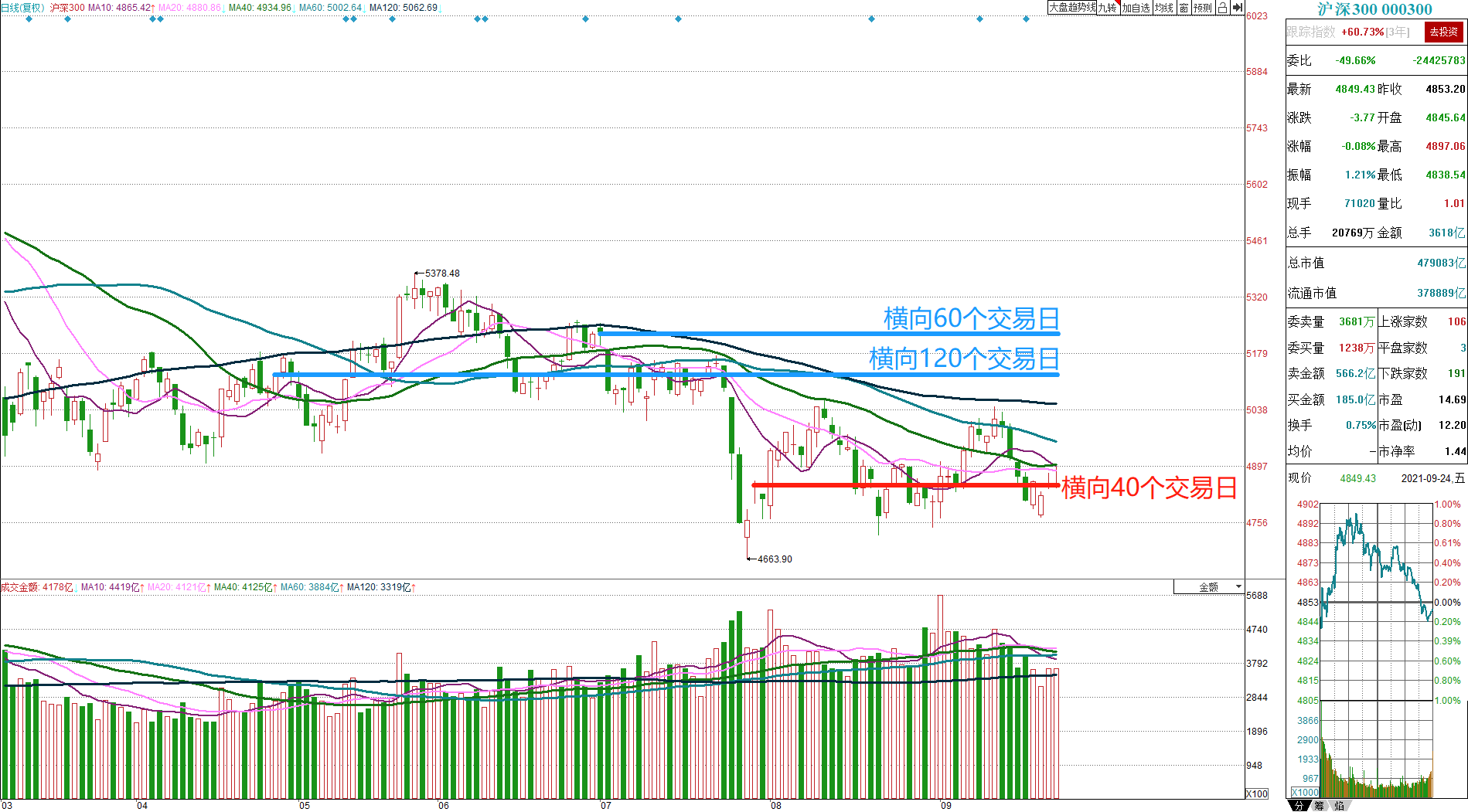
Task: Click the 横向120个交易日 annotation text
Action: pos(964,358)
